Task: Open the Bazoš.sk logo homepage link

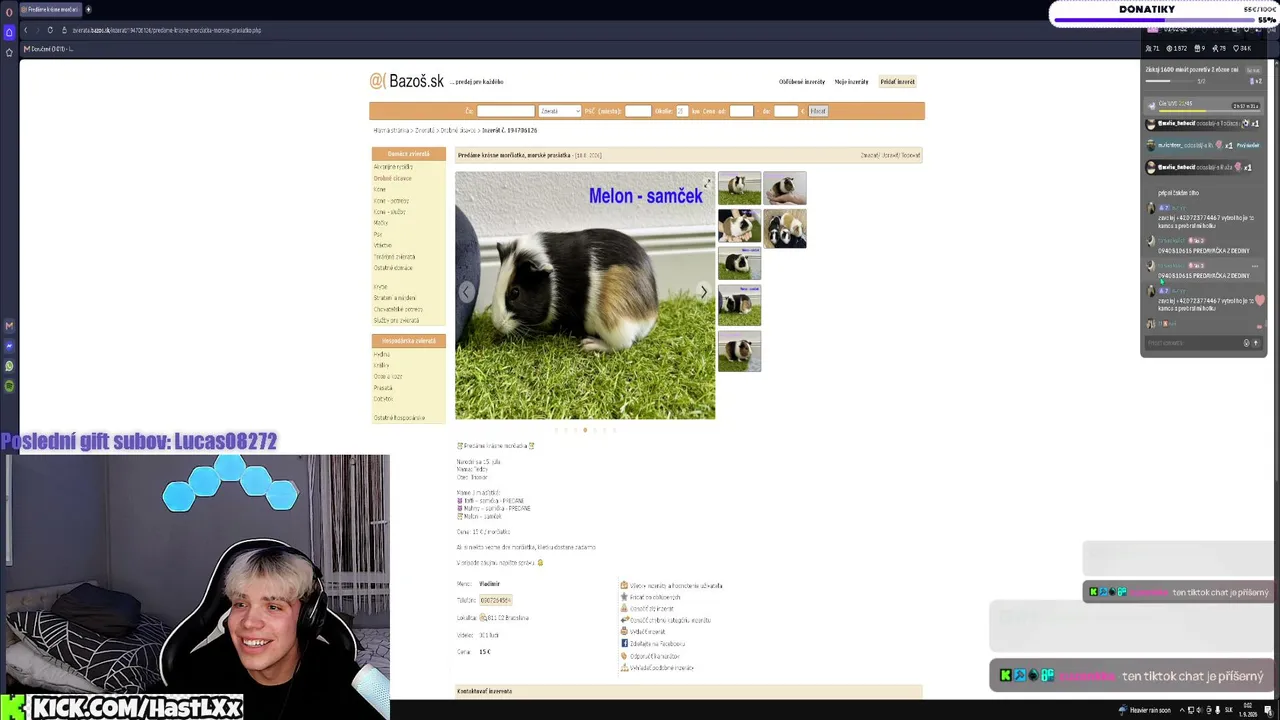Action: coord(406,81)
